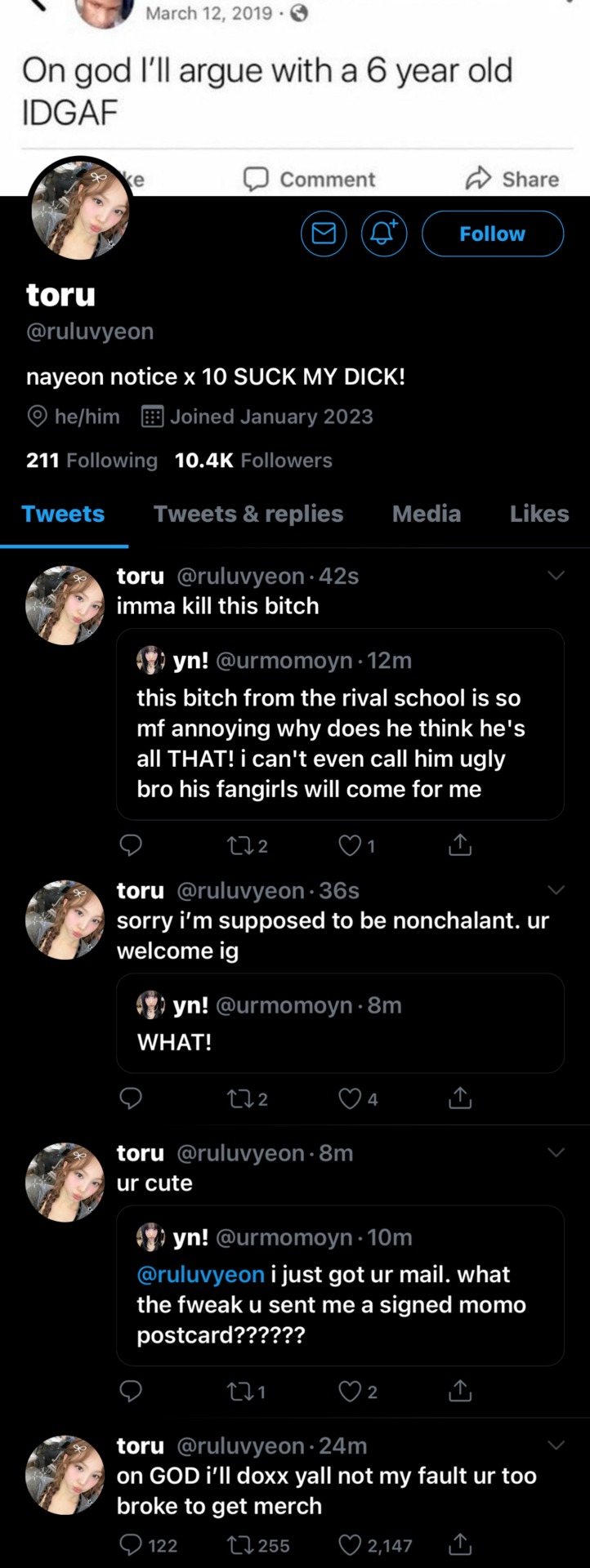
Task: Click the Facebook Comment button
Action: pyautogui.click(x=310, y=179)
